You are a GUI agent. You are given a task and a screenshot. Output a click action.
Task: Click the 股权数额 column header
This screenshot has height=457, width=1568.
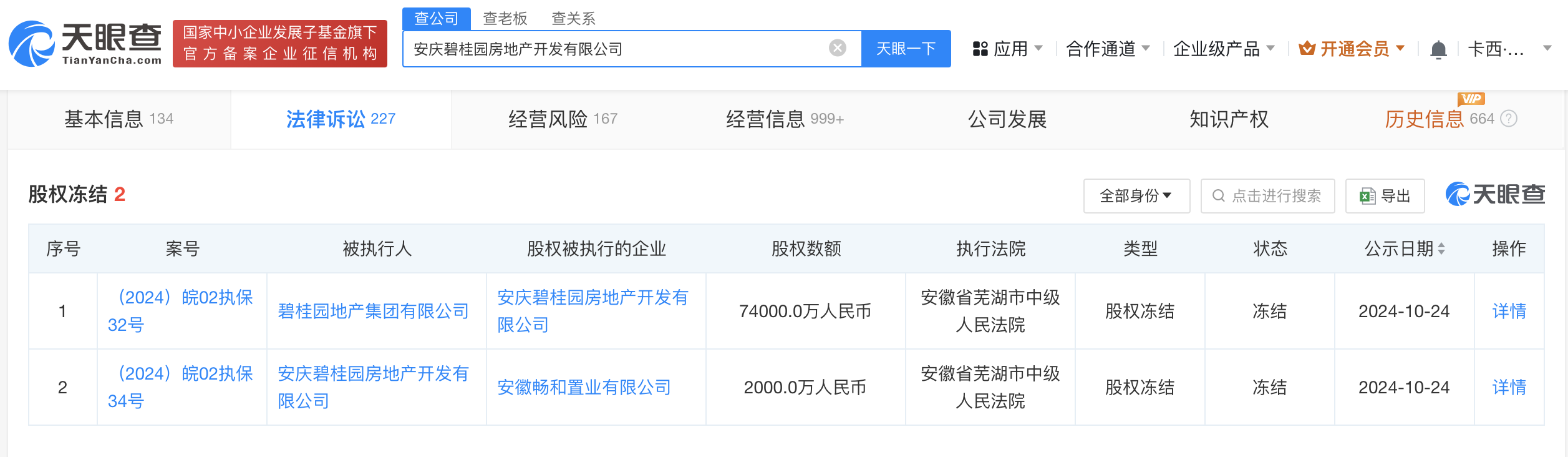pos(806,248)
